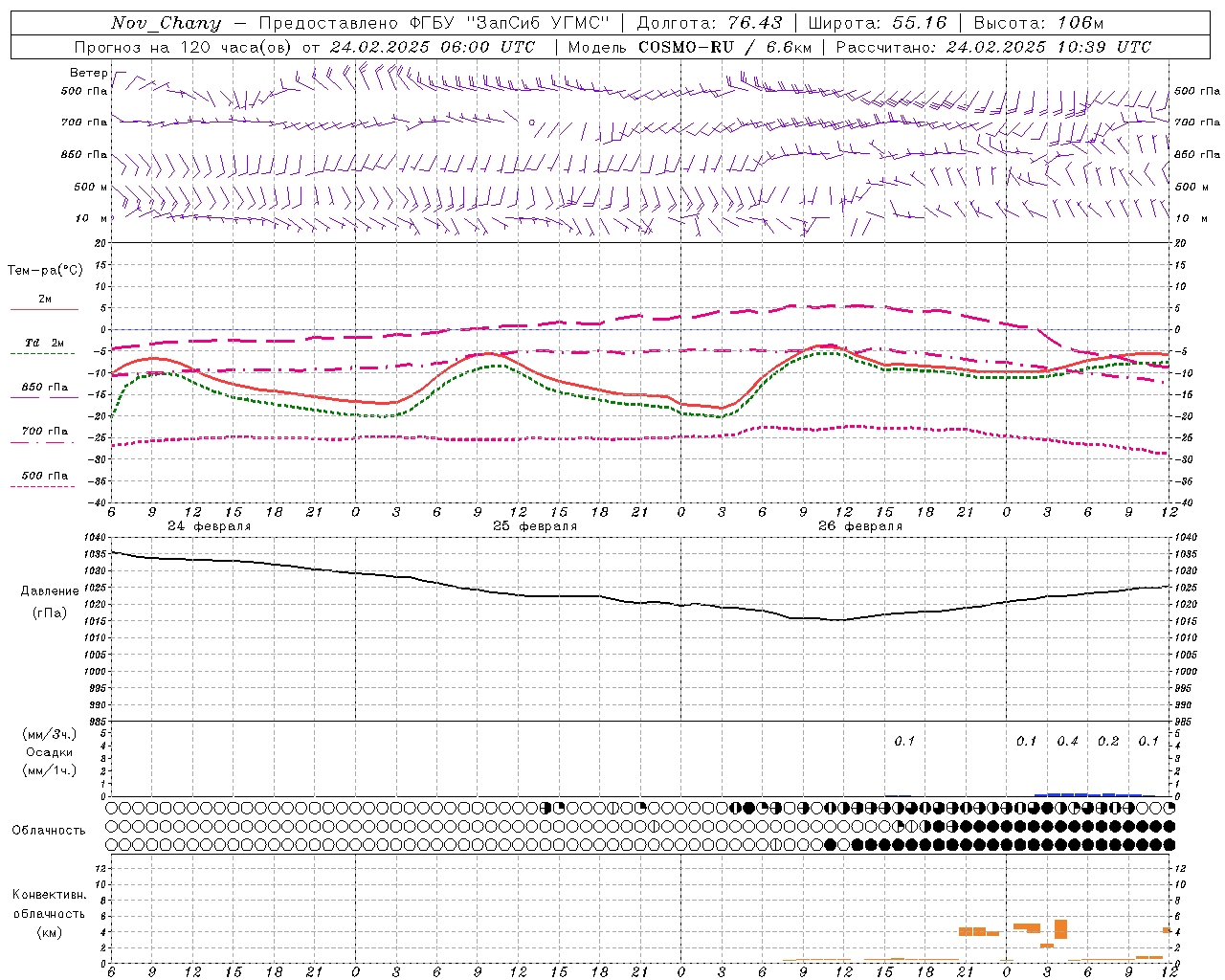1225x980 pixels.
Task: Click the "25 февраля" date label
Action: [x=535, y=526]
